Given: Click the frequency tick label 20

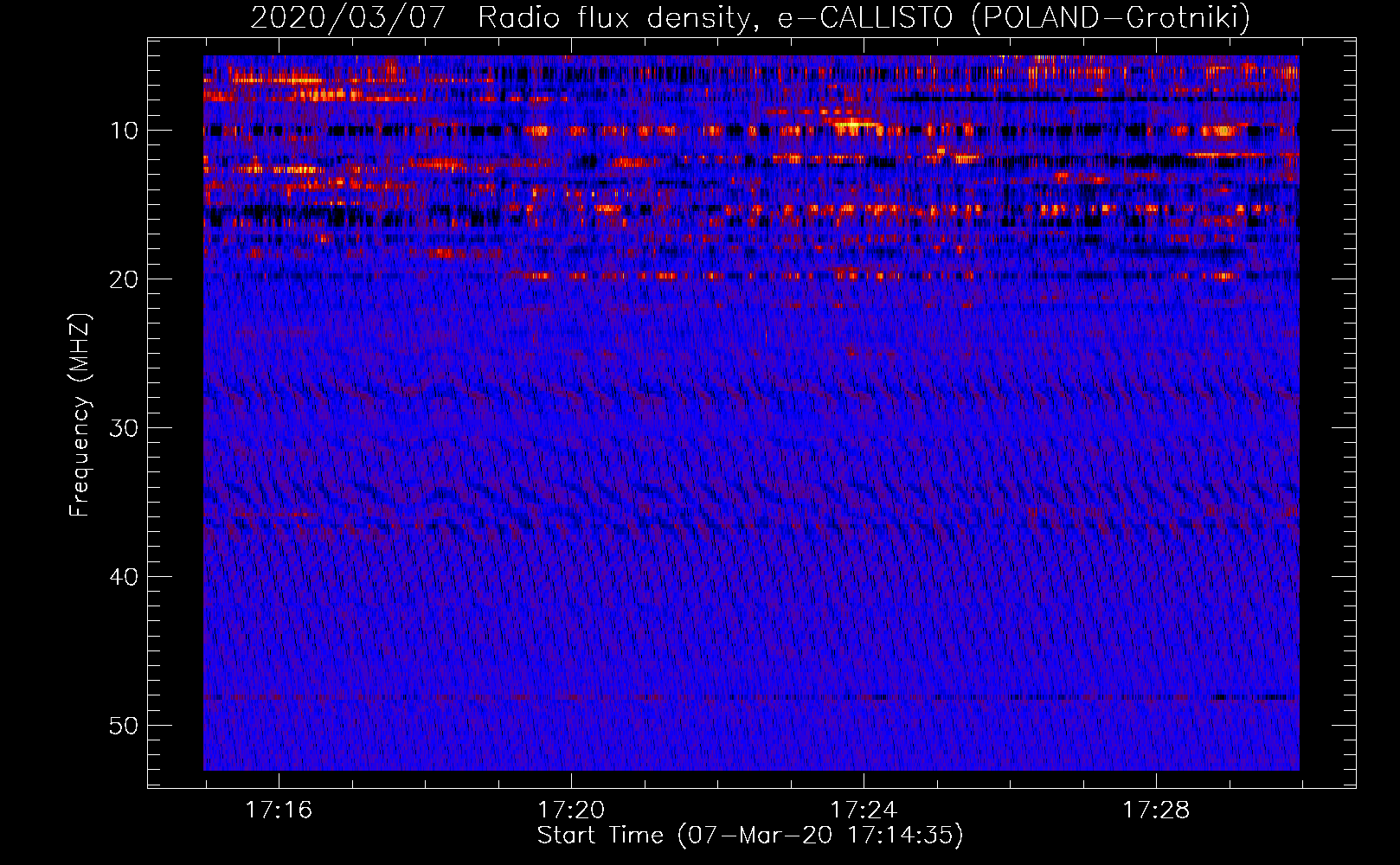Looking at the screenshot, I should click(125, 279).
